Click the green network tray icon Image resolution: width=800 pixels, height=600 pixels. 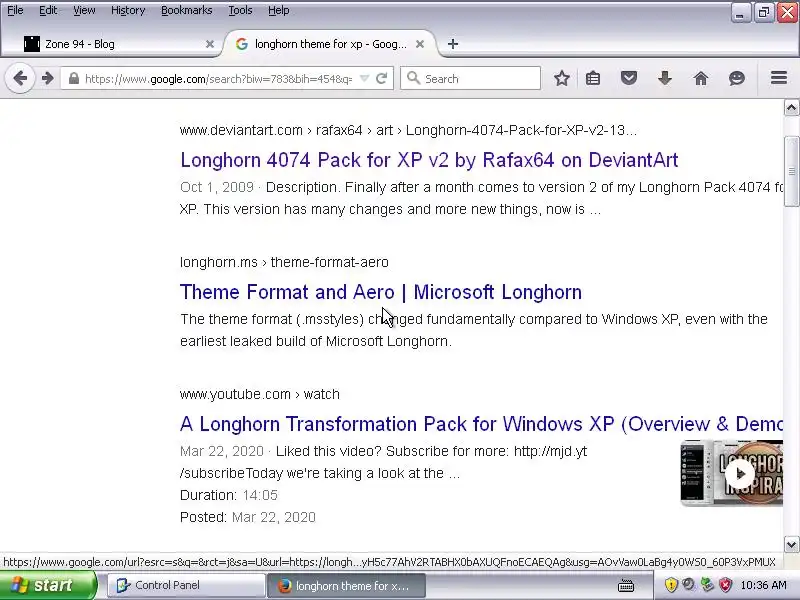707,585
